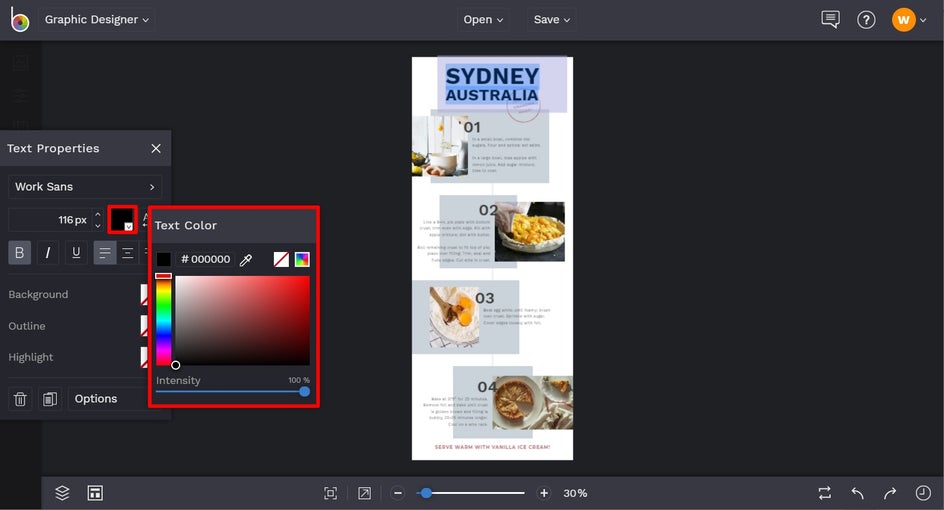Click the fit to screen icon

[331, 493]
